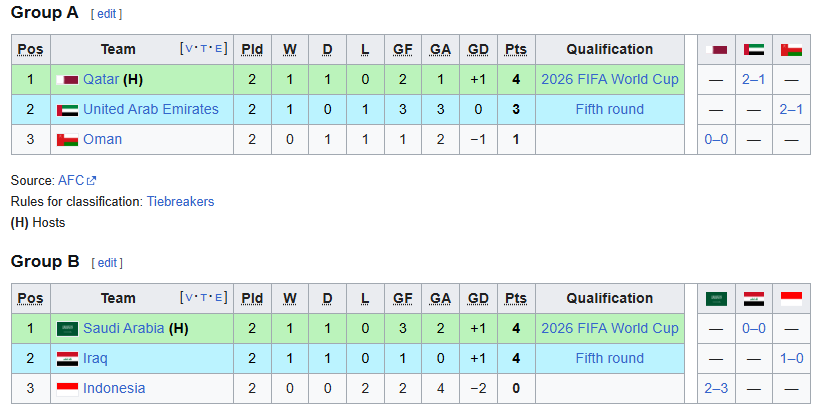
Task: Click Group A 2026 FIFA World Cup qualification link
Action: point(609,79)
